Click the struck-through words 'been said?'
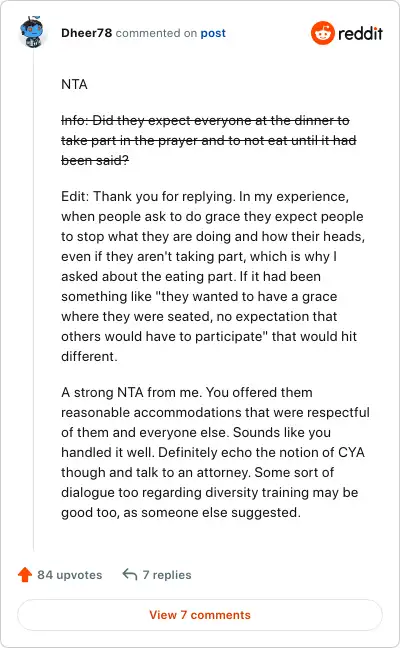 pyautogui.click(x=95, y=160)
